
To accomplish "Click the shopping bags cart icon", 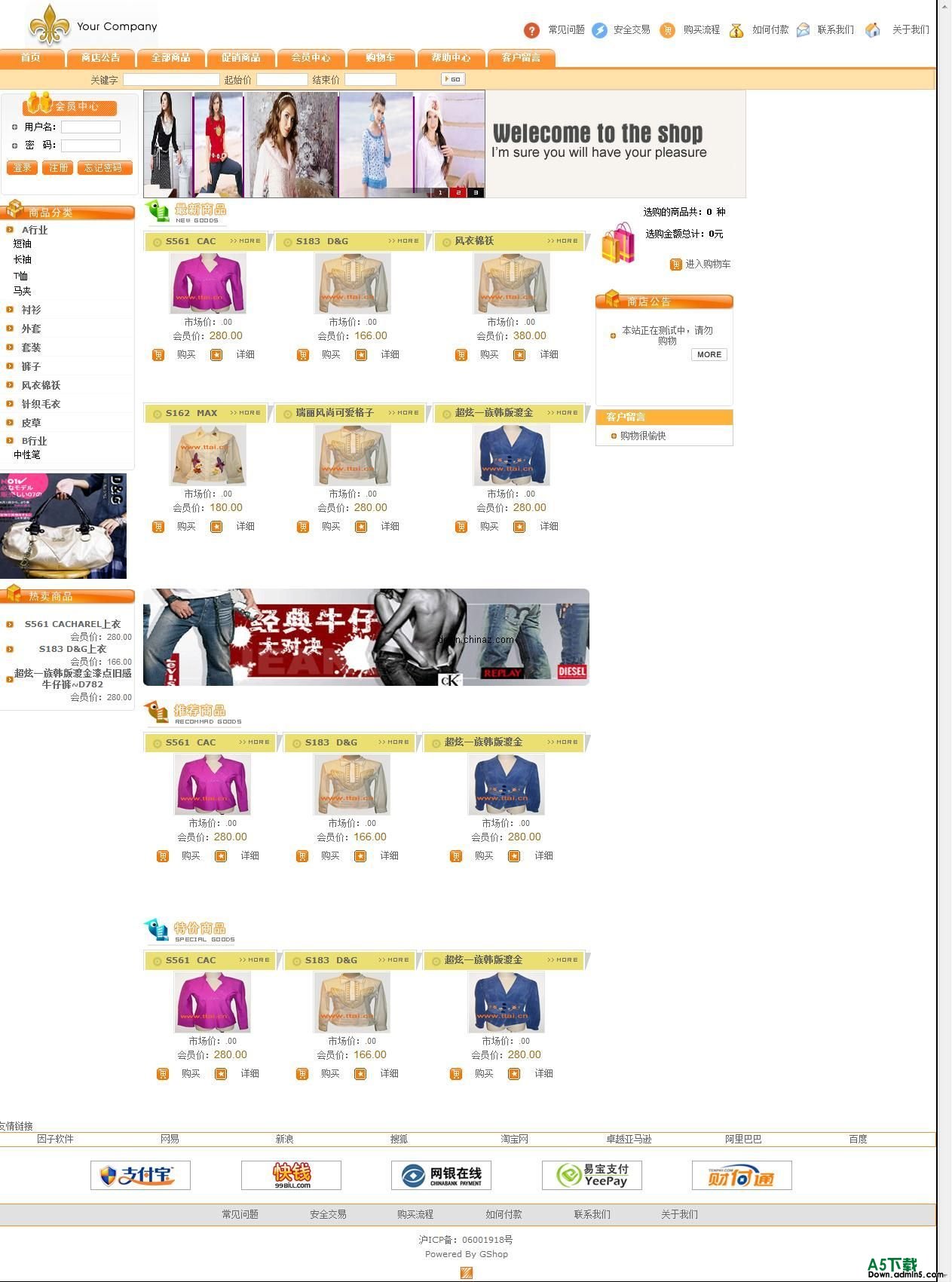I will point(618,242).
